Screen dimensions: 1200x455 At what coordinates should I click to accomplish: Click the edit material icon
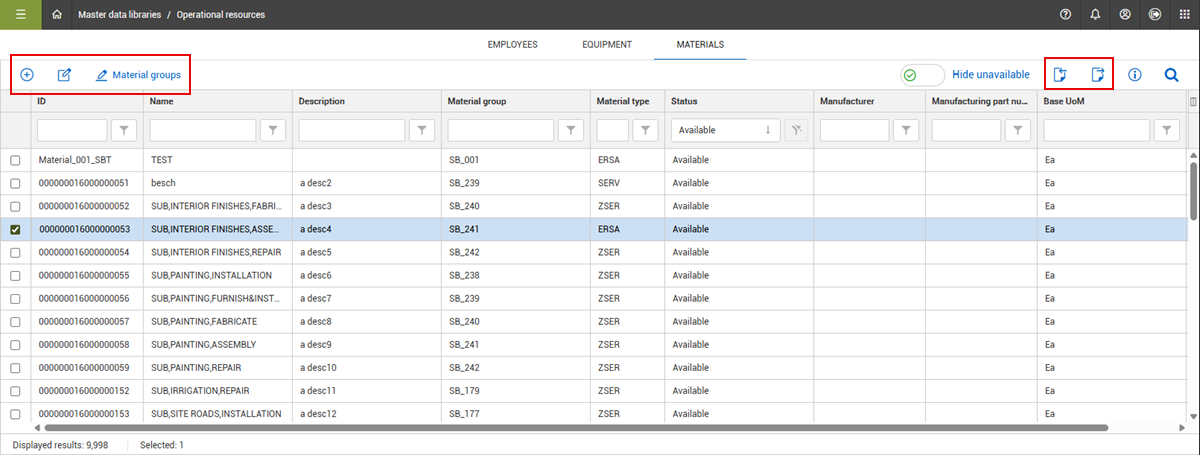coord(64,75)
